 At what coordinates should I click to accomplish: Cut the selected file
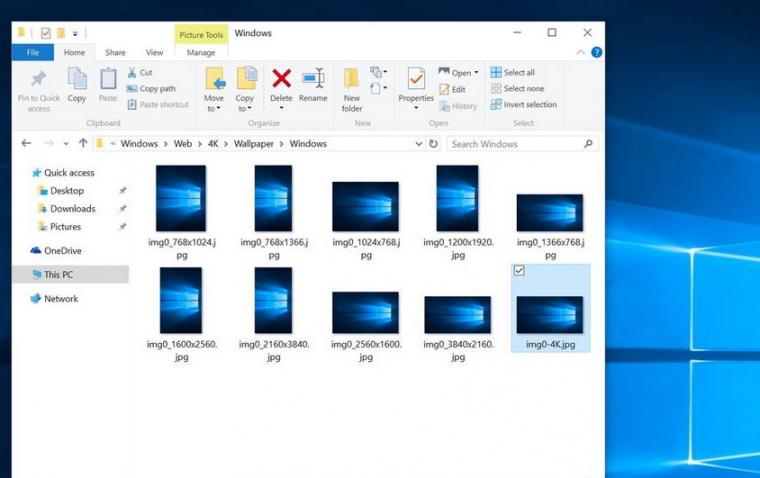[140, 72]
